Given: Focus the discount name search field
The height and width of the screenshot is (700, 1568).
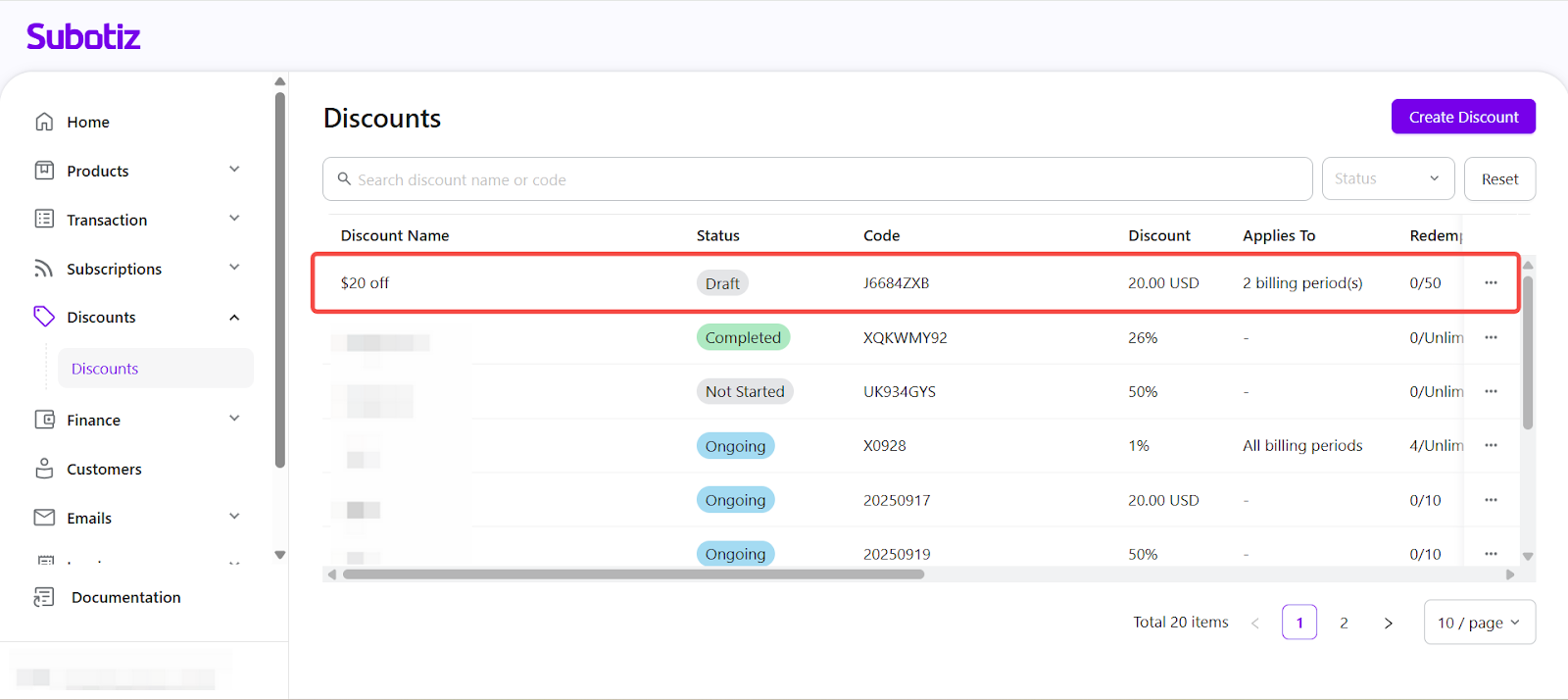Looking at the screenshot, I should pyautogui.click(x=823, y=179).
